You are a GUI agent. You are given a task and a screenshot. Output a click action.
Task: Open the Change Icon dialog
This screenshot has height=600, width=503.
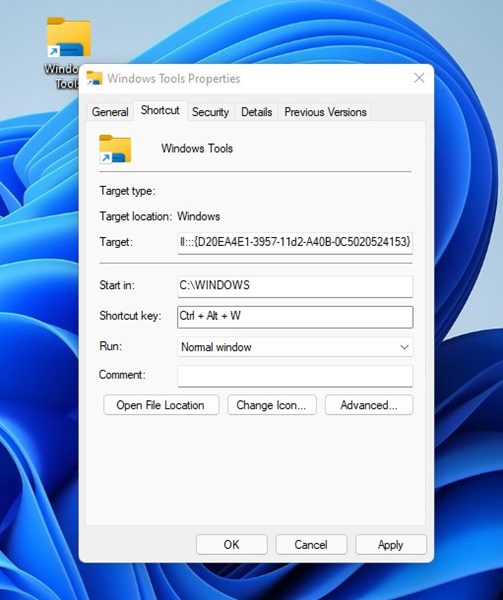click(x=272, y=405)
